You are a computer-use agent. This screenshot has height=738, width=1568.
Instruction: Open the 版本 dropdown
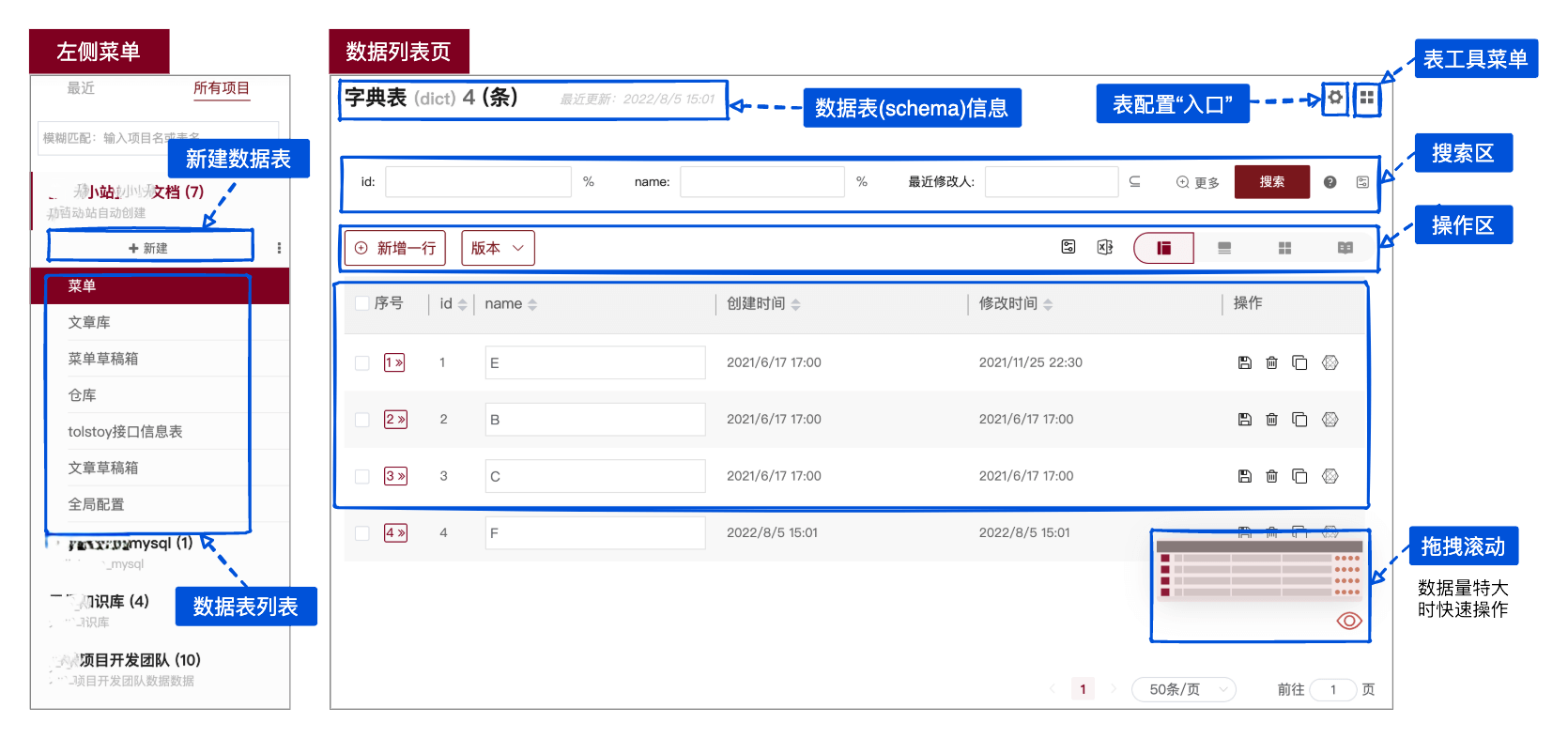498,248
